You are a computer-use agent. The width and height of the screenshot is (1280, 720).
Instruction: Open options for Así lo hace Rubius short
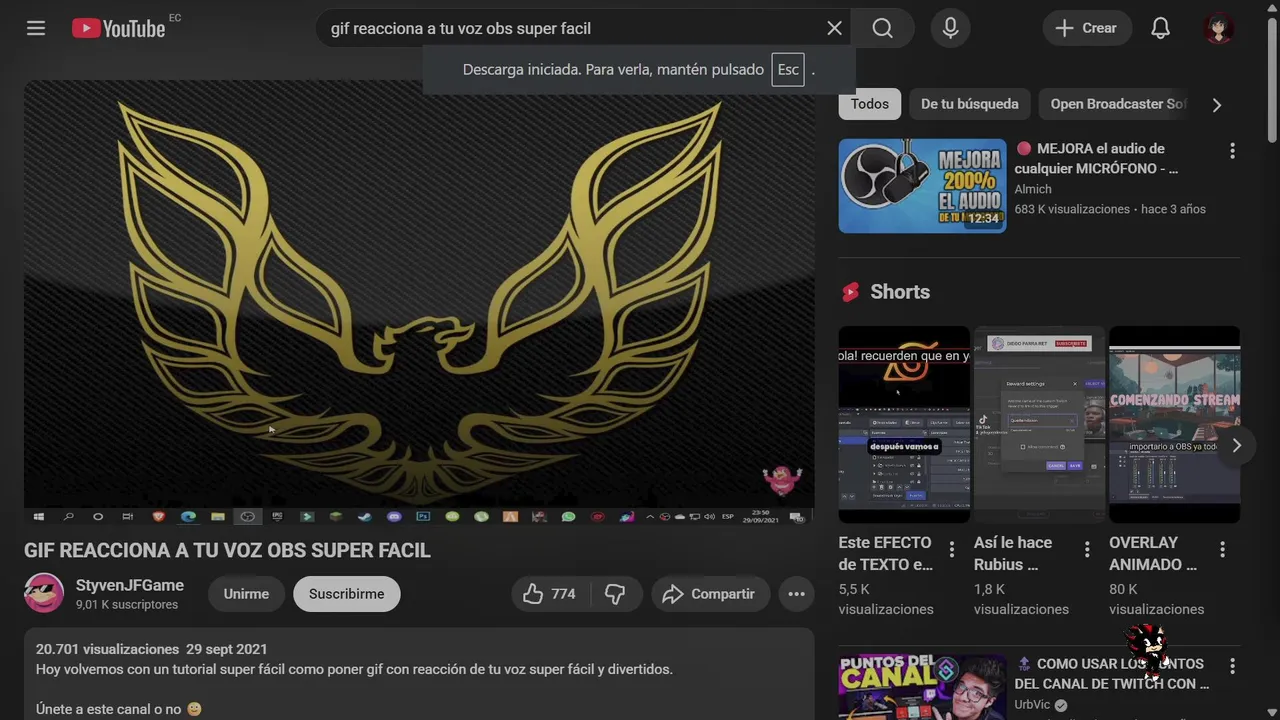pos(1087,549)
